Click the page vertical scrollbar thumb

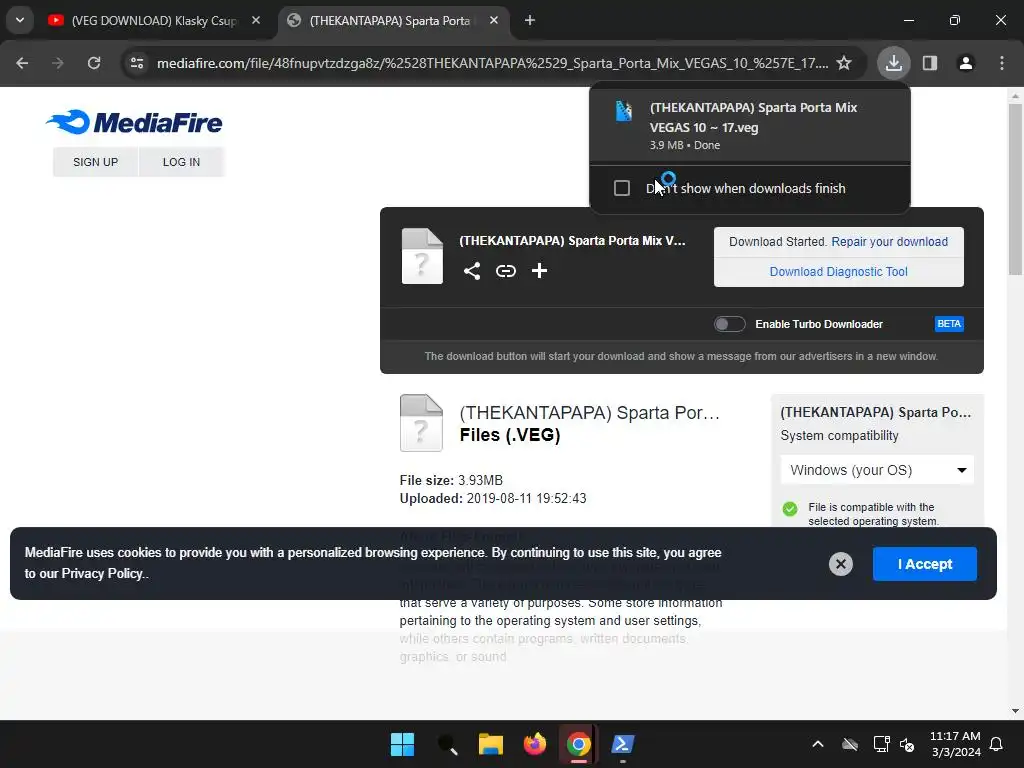click(x=1015, y=189)
